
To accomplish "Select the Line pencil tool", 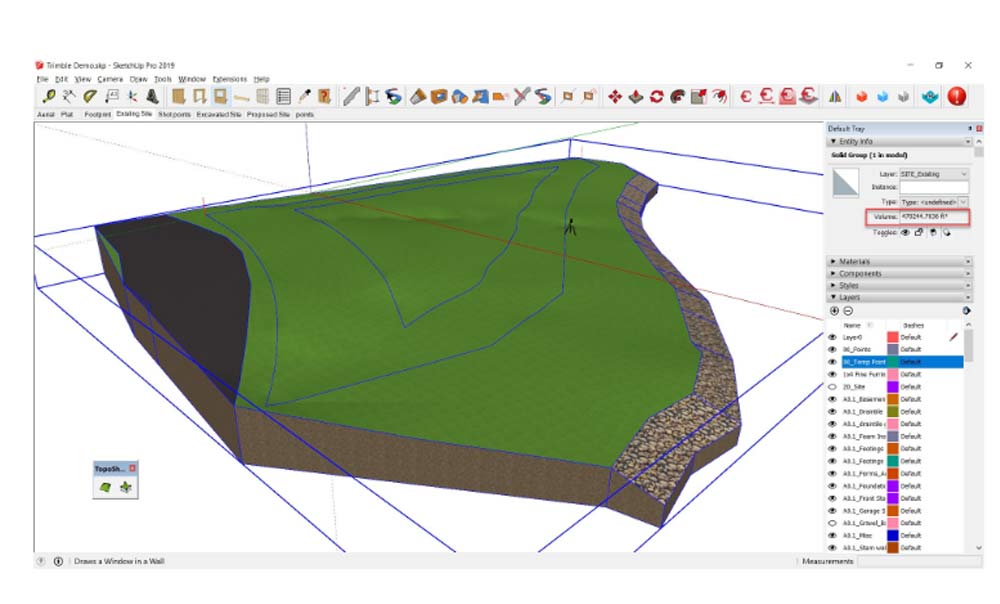I will (351, 97).
